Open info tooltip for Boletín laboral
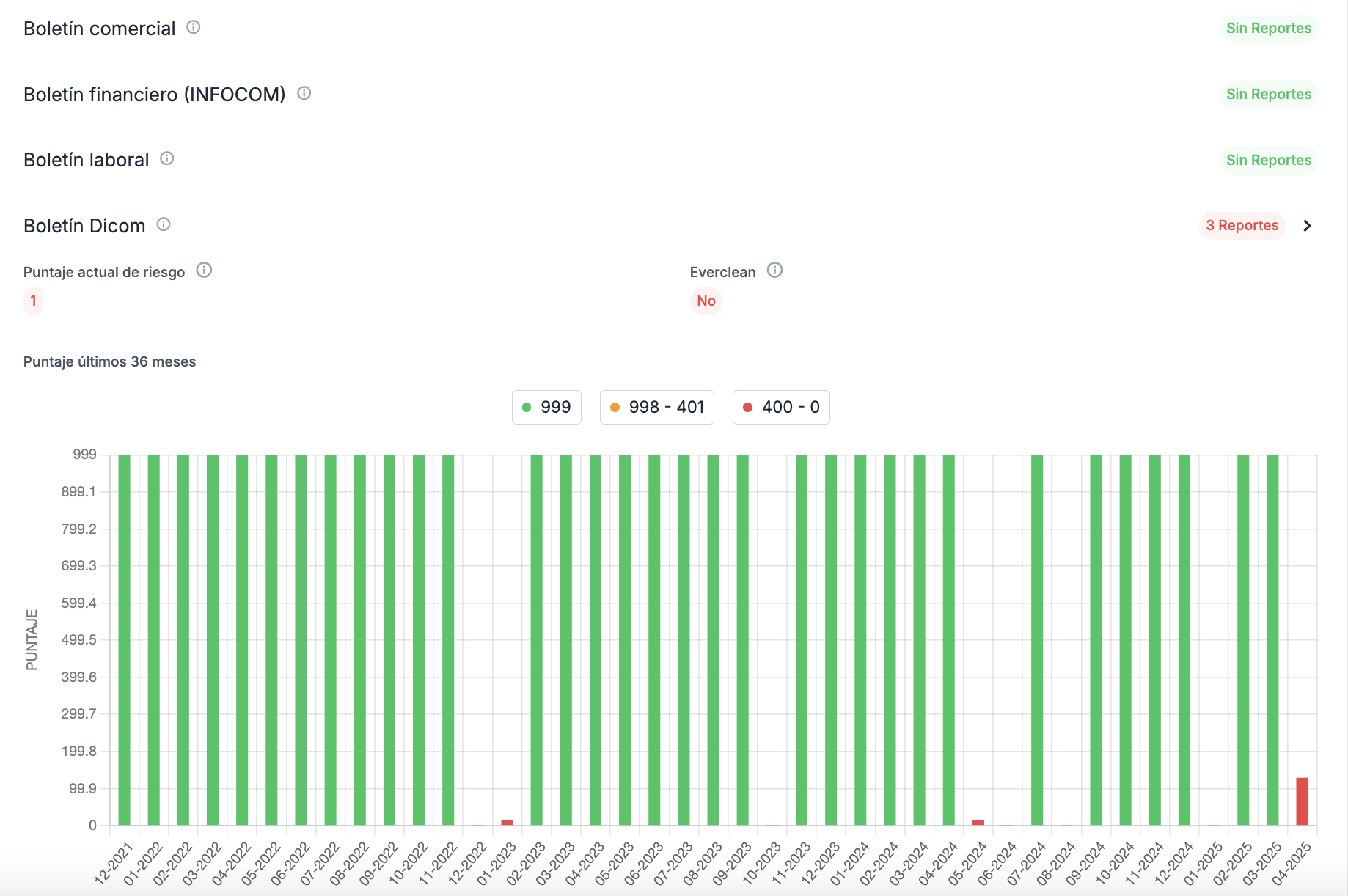This screenshot has height=896, width=1348. click(x=167, y=158)
